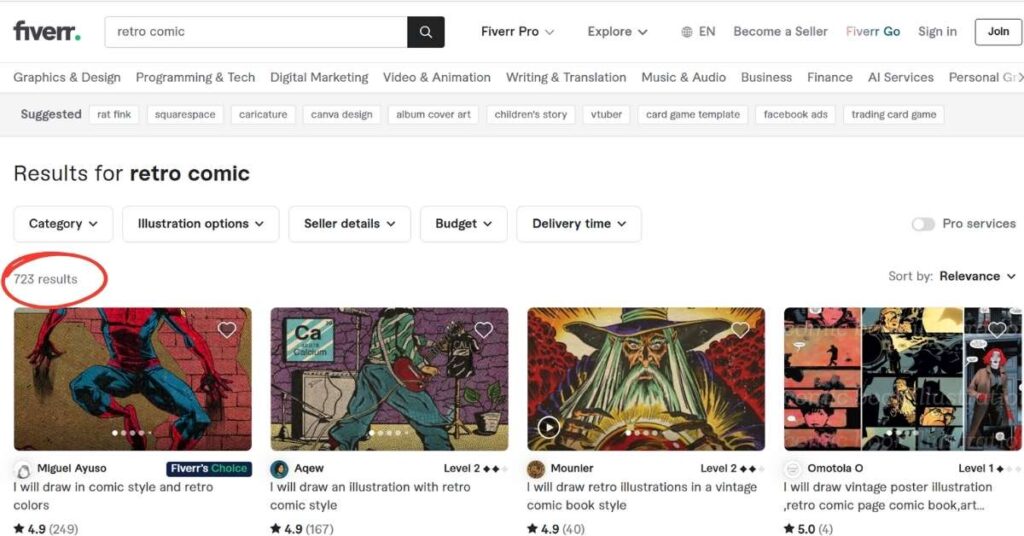This screenshot has height=536, width=1024.
Task: Open the Illustration options dropdown
Action: click(200, 224)
